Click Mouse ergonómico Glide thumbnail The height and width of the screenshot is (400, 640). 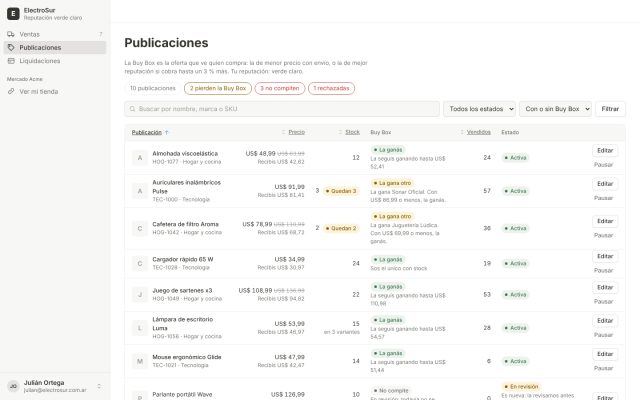tap(140, 361)
